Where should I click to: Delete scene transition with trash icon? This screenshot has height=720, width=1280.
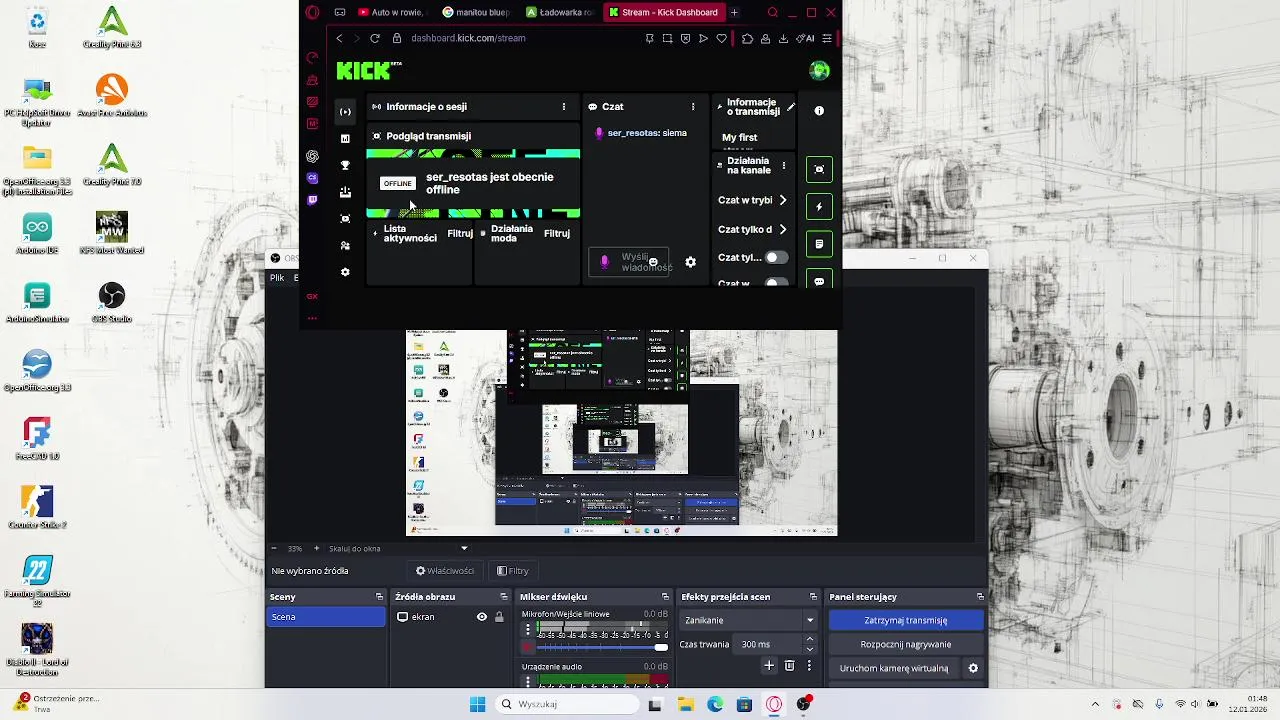[789, 666]
